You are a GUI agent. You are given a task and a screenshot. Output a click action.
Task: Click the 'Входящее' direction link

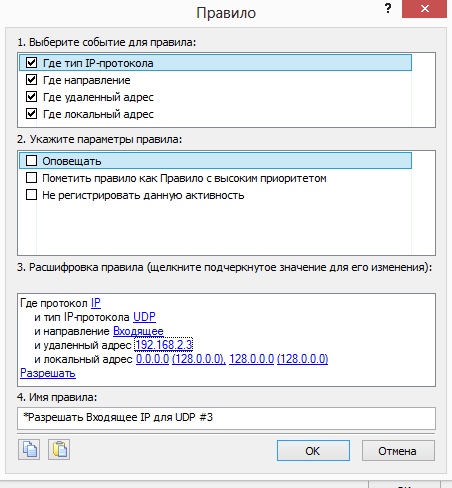pos(138,331)
